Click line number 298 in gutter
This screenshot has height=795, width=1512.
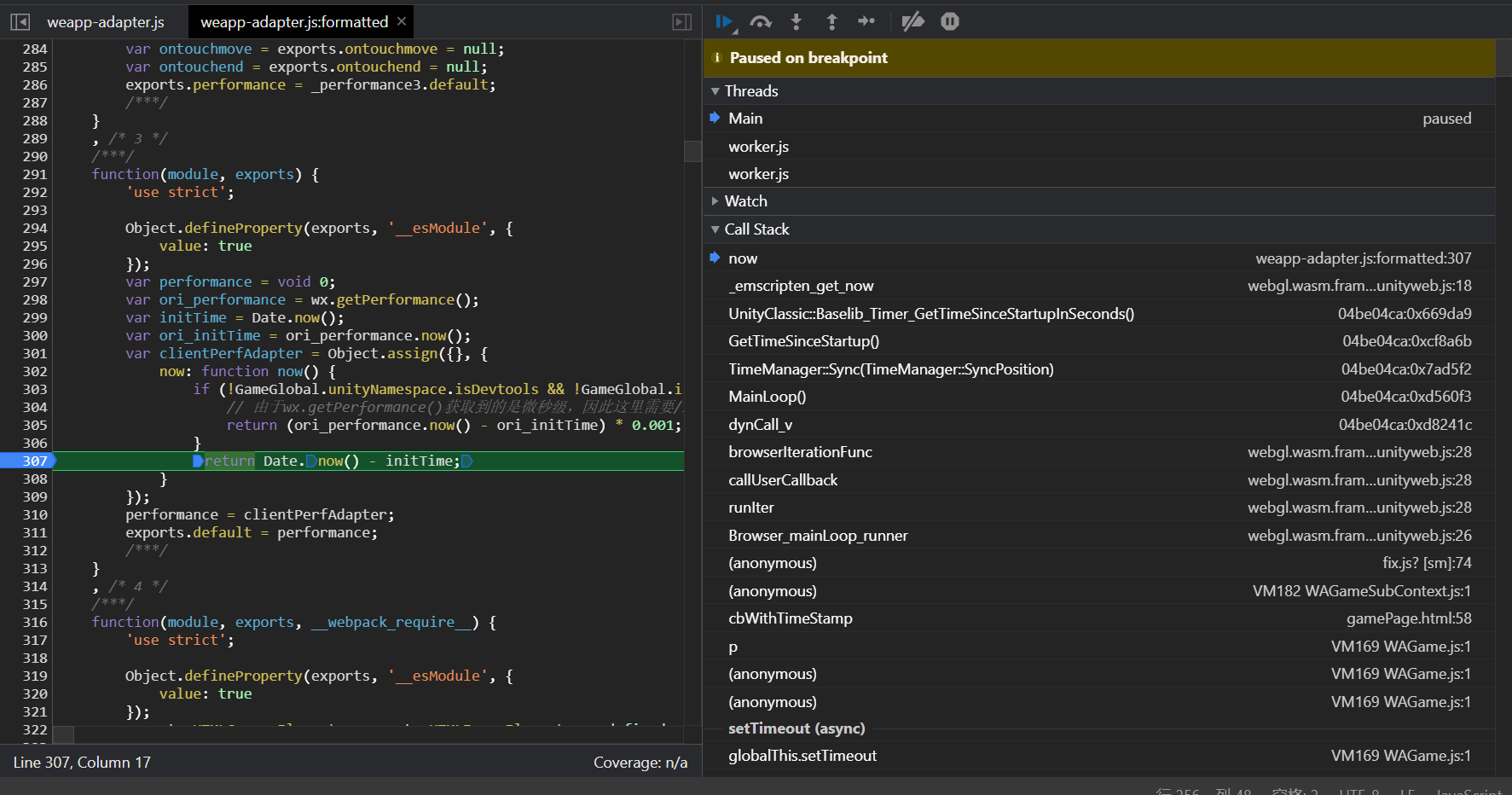click(35, 299)
